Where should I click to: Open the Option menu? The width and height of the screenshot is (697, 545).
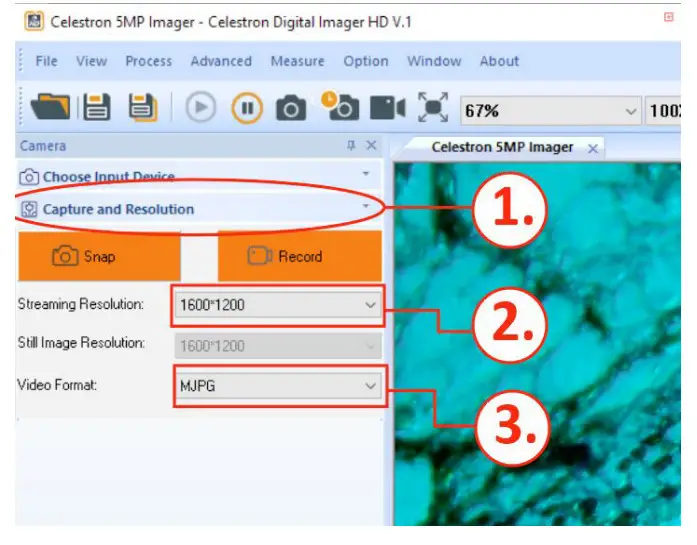tap(366, 61)
